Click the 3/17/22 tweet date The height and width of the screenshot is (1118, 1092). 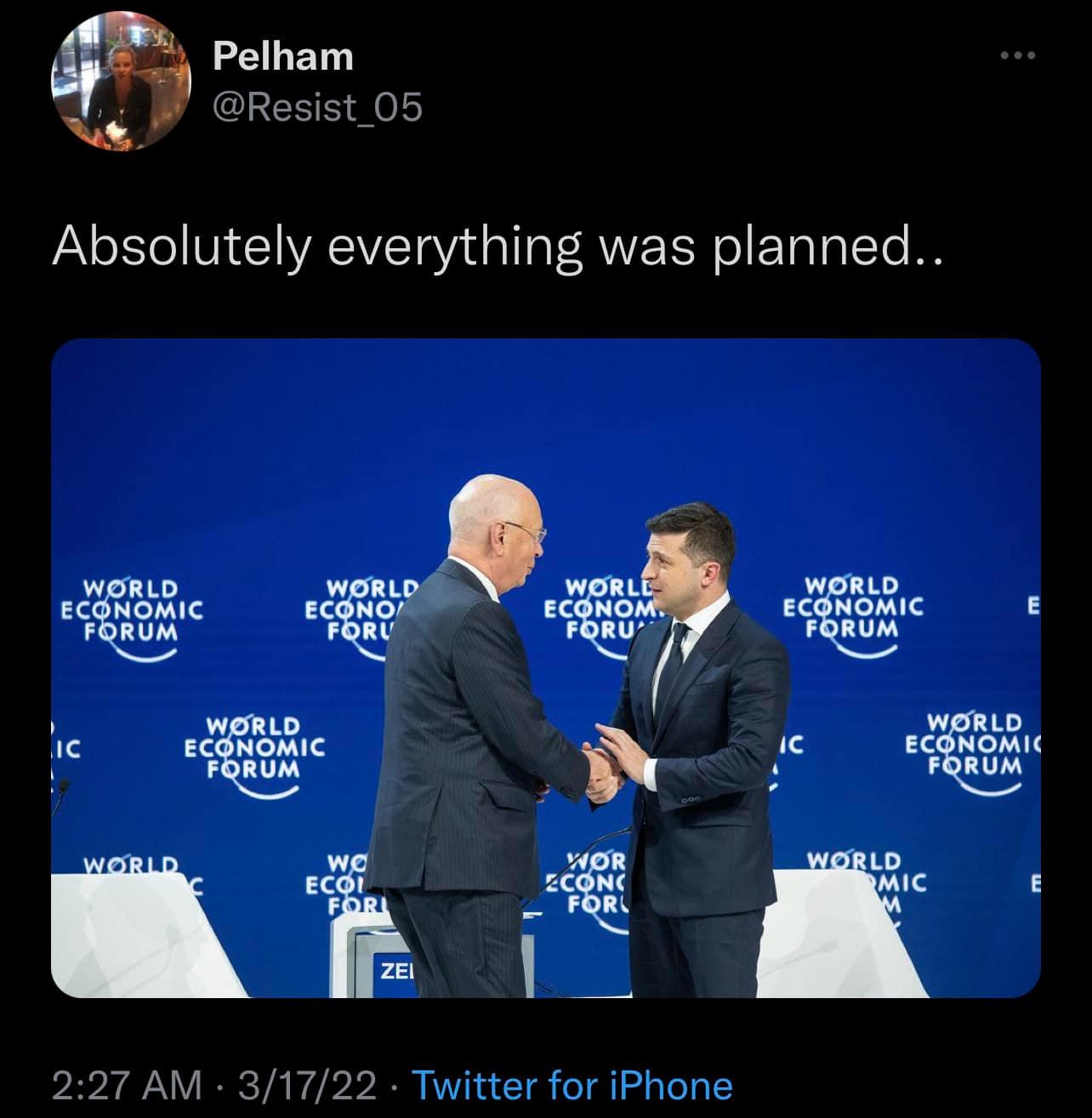coord(308,1086)
